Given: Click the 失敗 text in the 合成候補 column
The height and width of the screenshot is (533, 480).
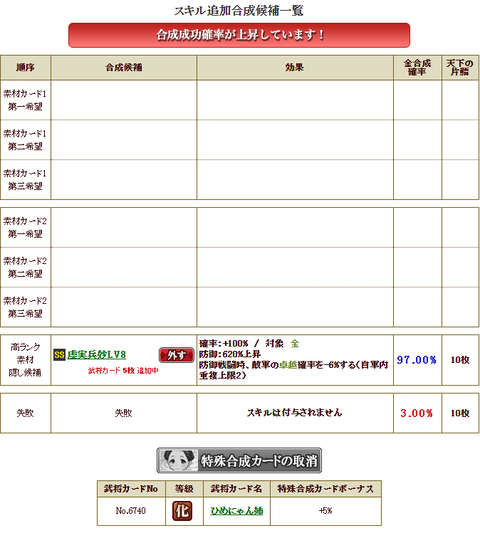Looking at the screenshot, I should point(123,413).
